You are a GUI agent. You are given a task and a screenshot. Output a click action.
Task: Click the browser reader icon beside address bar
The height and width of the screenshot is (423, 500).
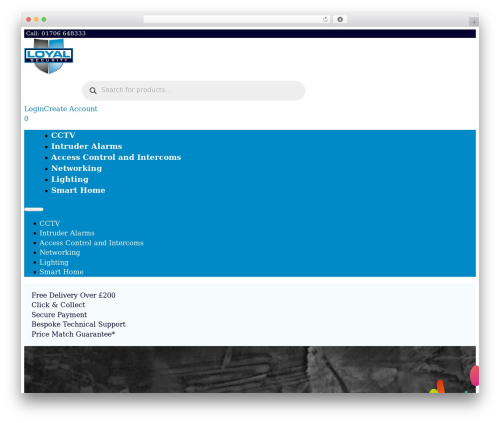click(x=340, y=19)
